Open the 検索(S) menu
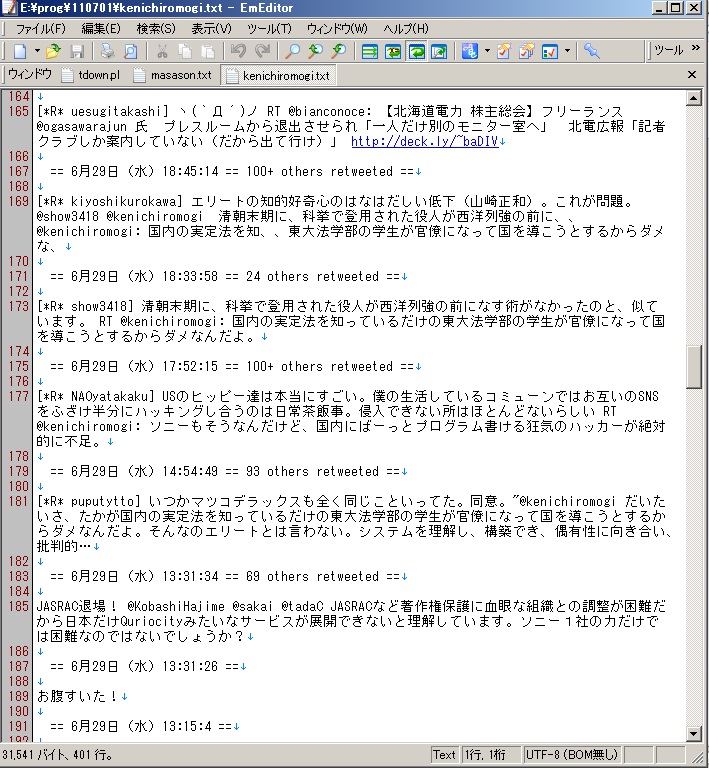Viewport: 709px width, 768px height. point(156,28)
